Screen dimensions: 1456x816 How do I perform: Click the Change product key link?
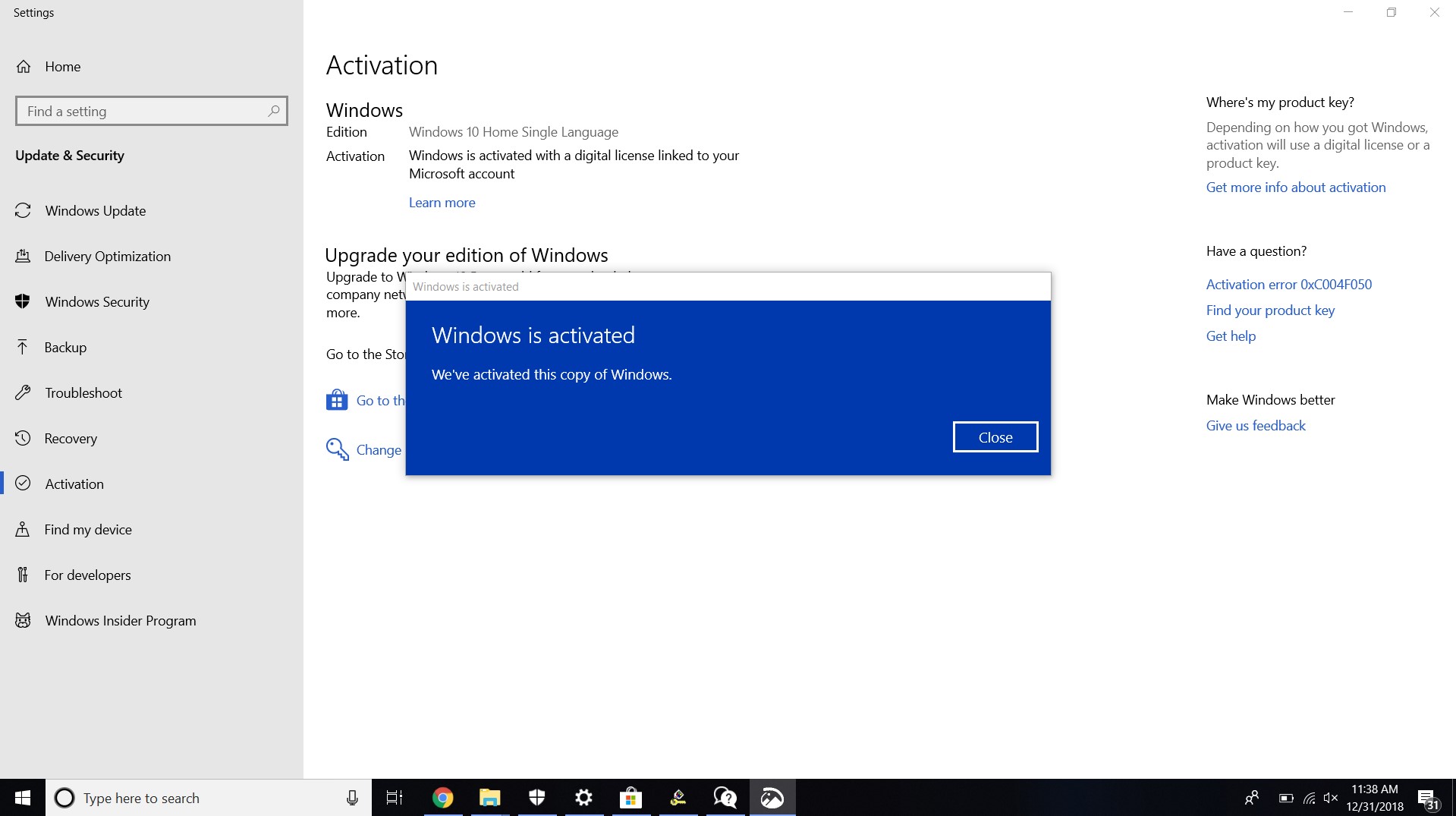tap(379, 449)
